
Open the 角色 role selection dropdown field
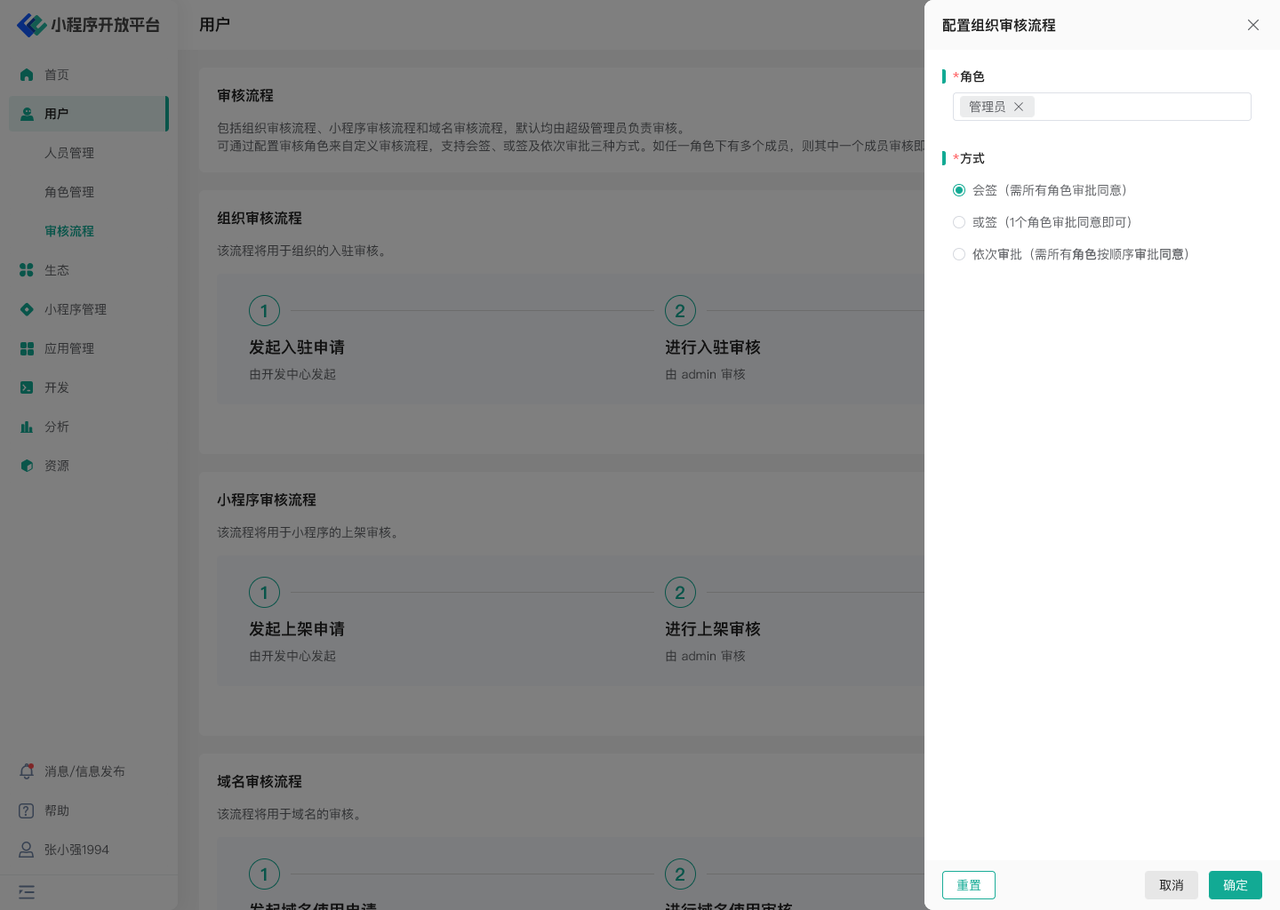[x=1140, y=107]
